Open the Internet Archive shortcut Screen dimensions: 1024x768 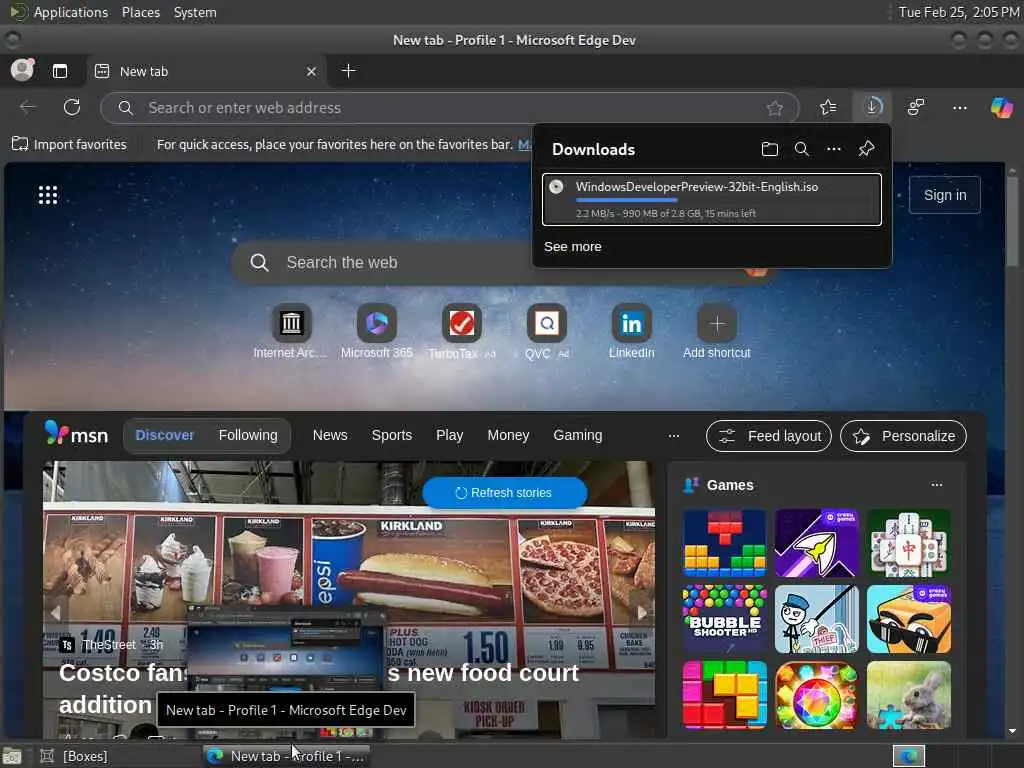click(x=291, y=331)
